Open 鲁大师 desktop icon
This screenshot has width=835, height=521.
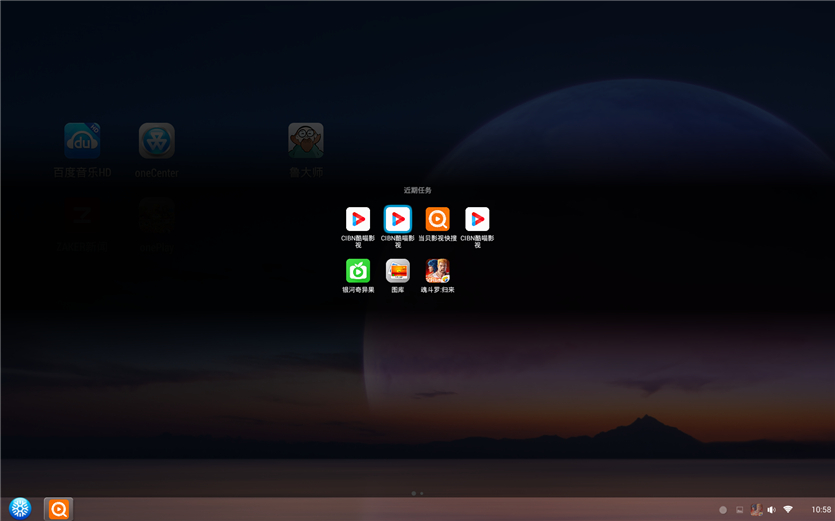click(x=306, y=141)
